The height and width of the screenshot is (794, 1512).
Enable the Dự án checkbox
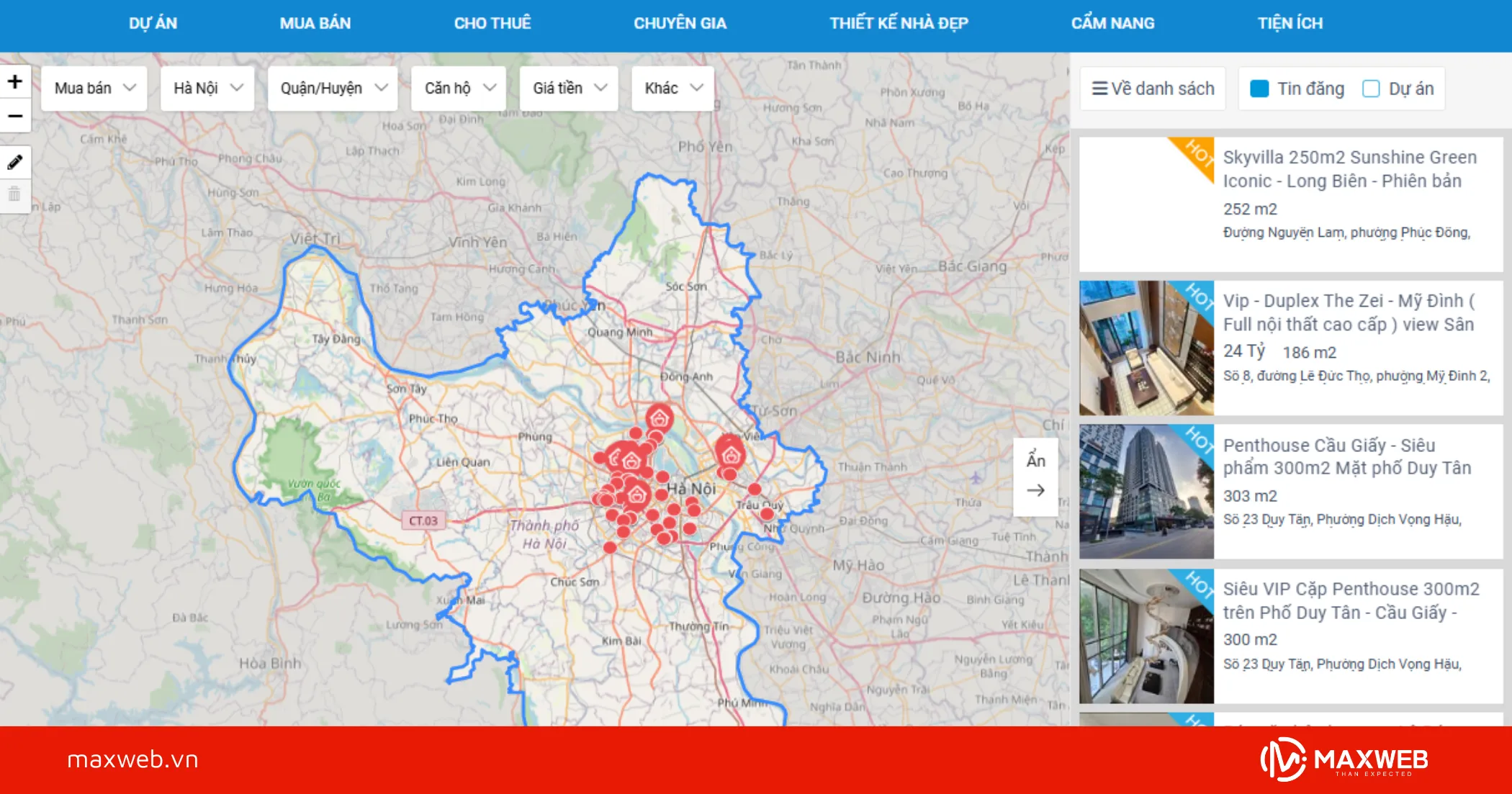click(1372, 88)
